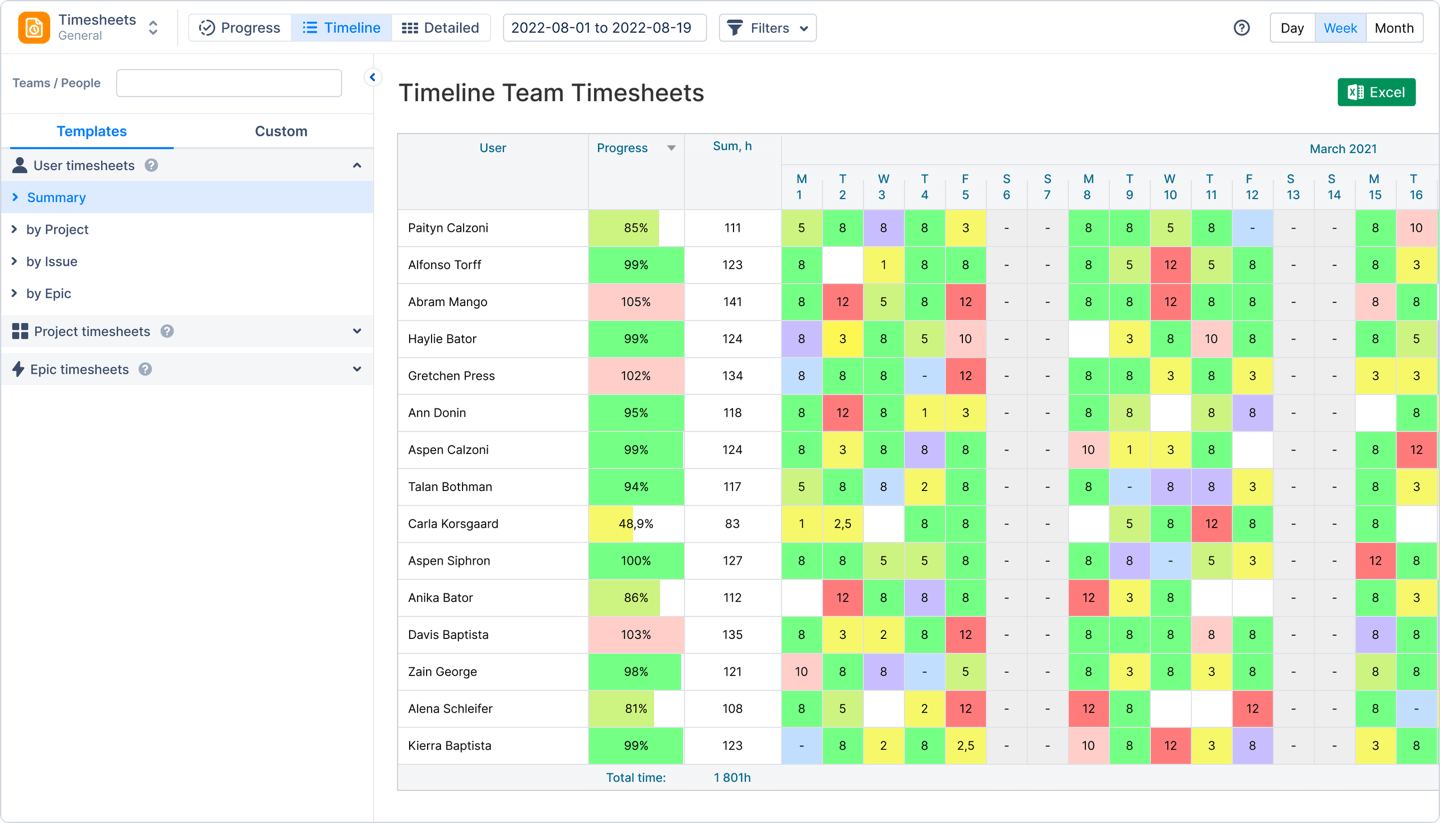This screenshot has height=823, width=1440.
Task: Click Anika Bator's sum value 112
Action: pyautogui.click(x=732, y=598)
